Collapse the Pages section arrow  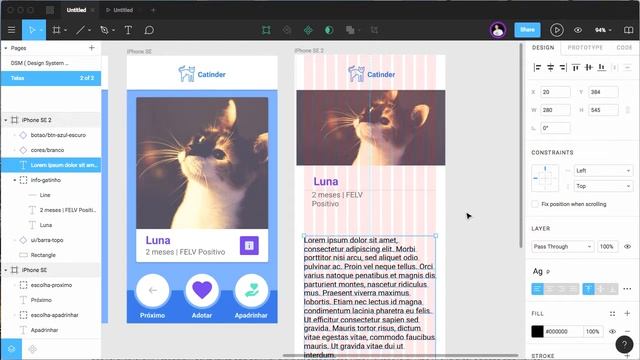(x=6, y=48)
